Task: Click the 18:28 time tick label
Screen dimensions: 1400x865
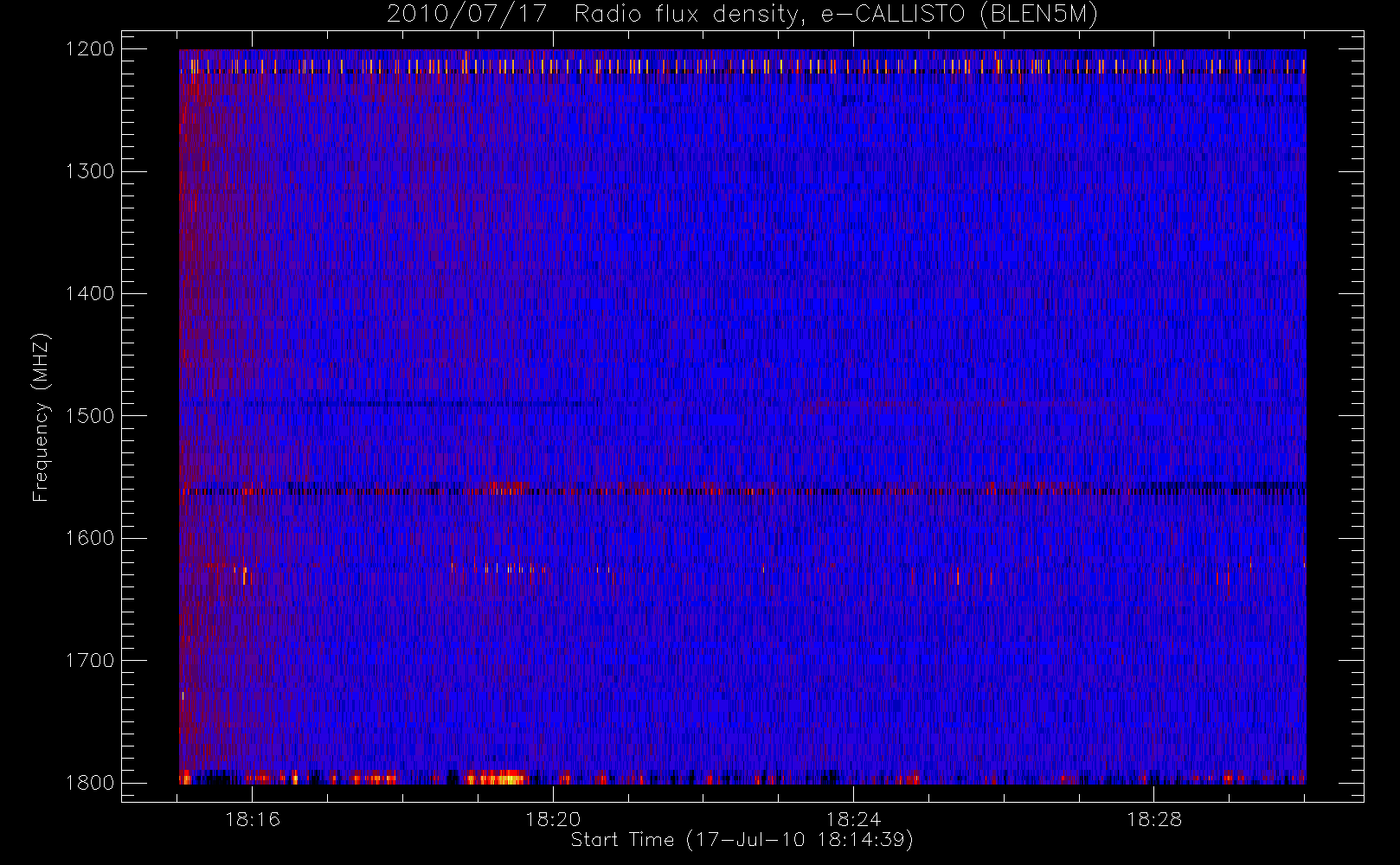Action: pos(1153,819)
